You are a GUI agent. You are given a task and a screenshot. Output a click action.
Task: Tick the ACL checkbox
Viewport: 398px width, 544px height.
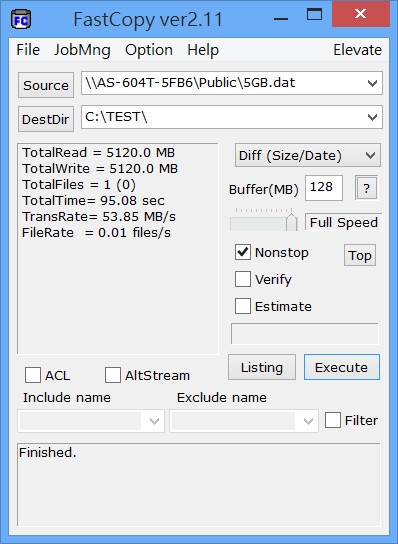(x=33, y=375)
